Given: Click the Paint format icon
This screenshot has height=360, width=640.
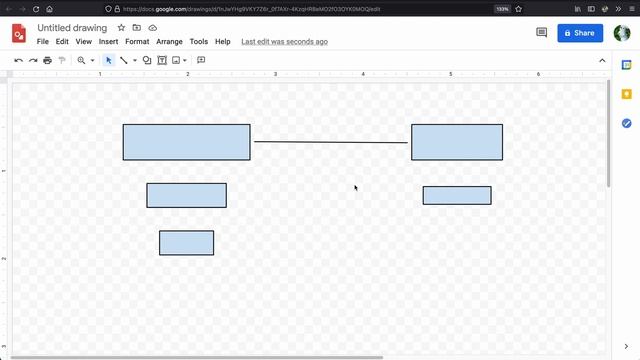Looking at the screenshot, I should 62,60.
